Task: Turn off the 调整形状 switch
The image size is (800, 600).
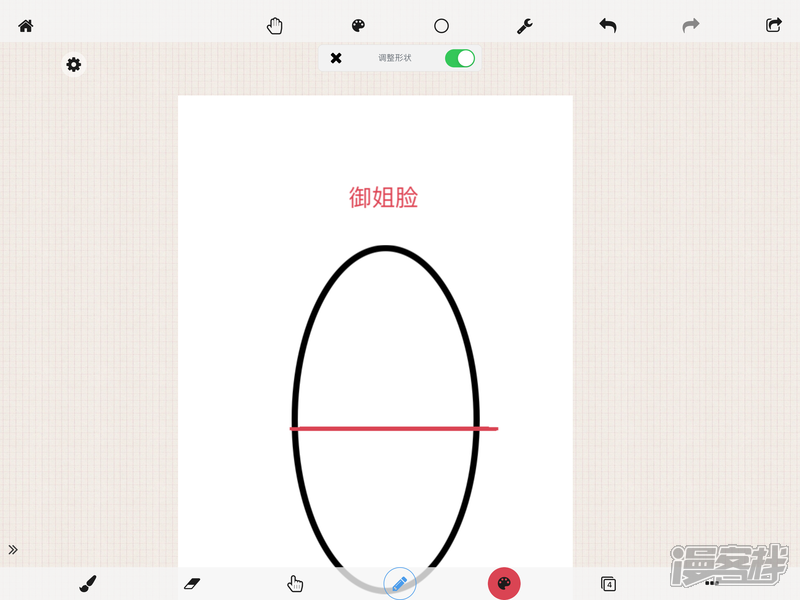Action: point(460,58)
